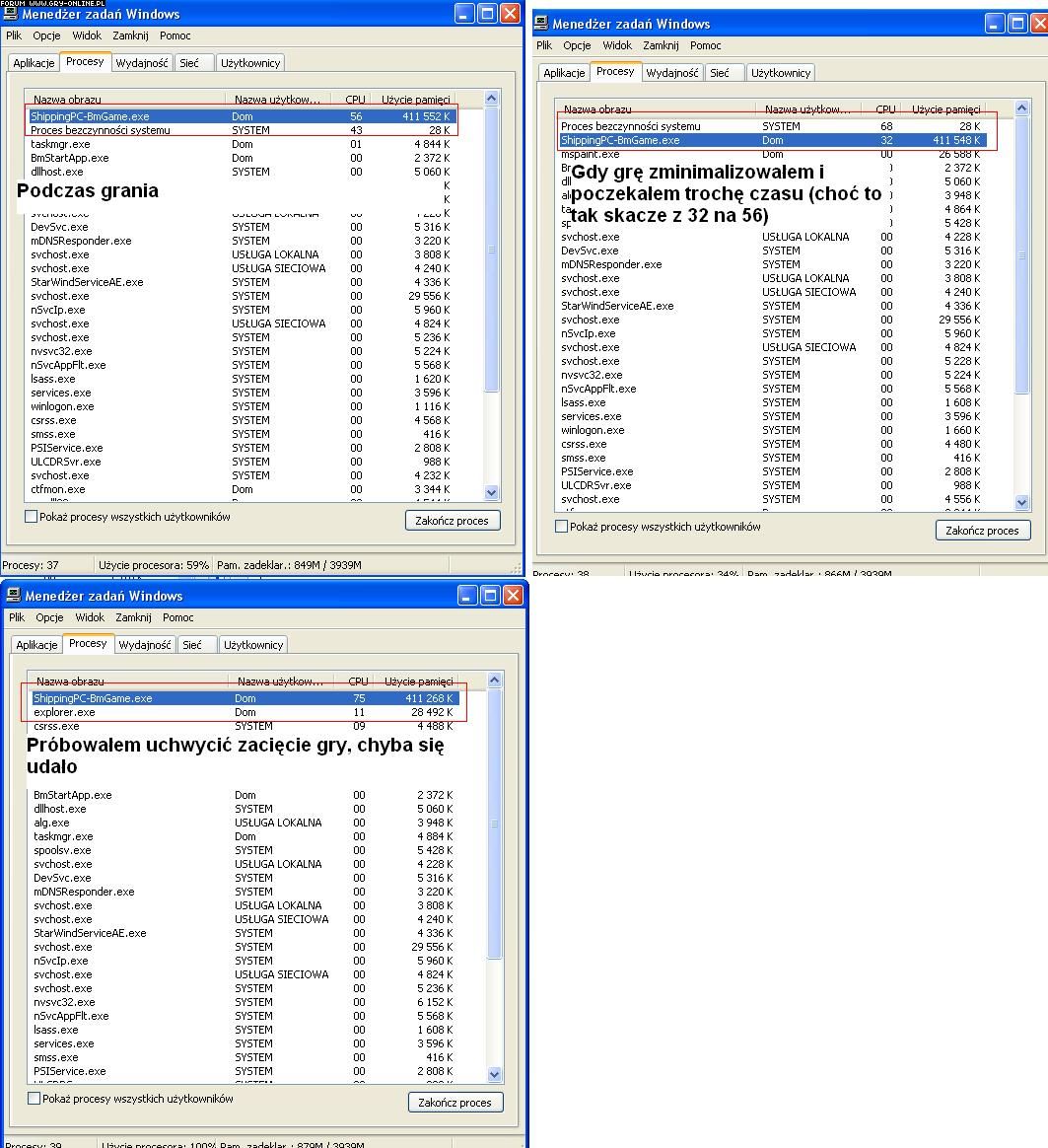Click the scroll-down arrow in the bottom process list

tap(495, 1075)
